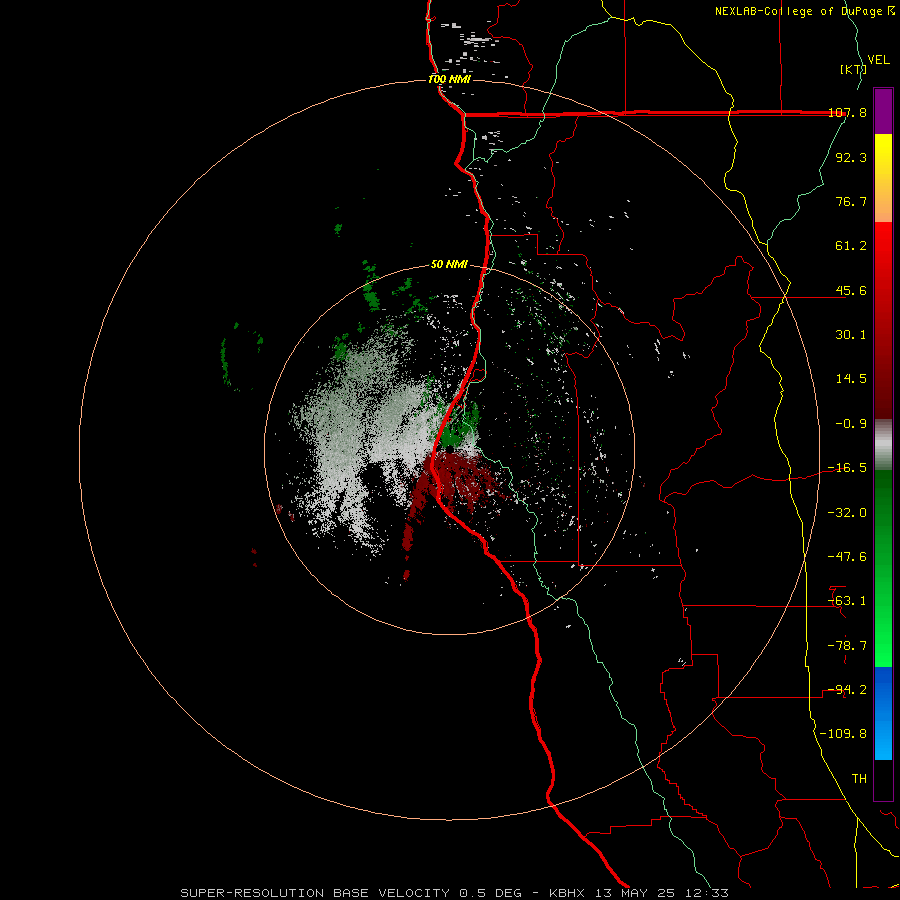
Task: Click the red segment of color bar
Action: (x=883, y=320)
